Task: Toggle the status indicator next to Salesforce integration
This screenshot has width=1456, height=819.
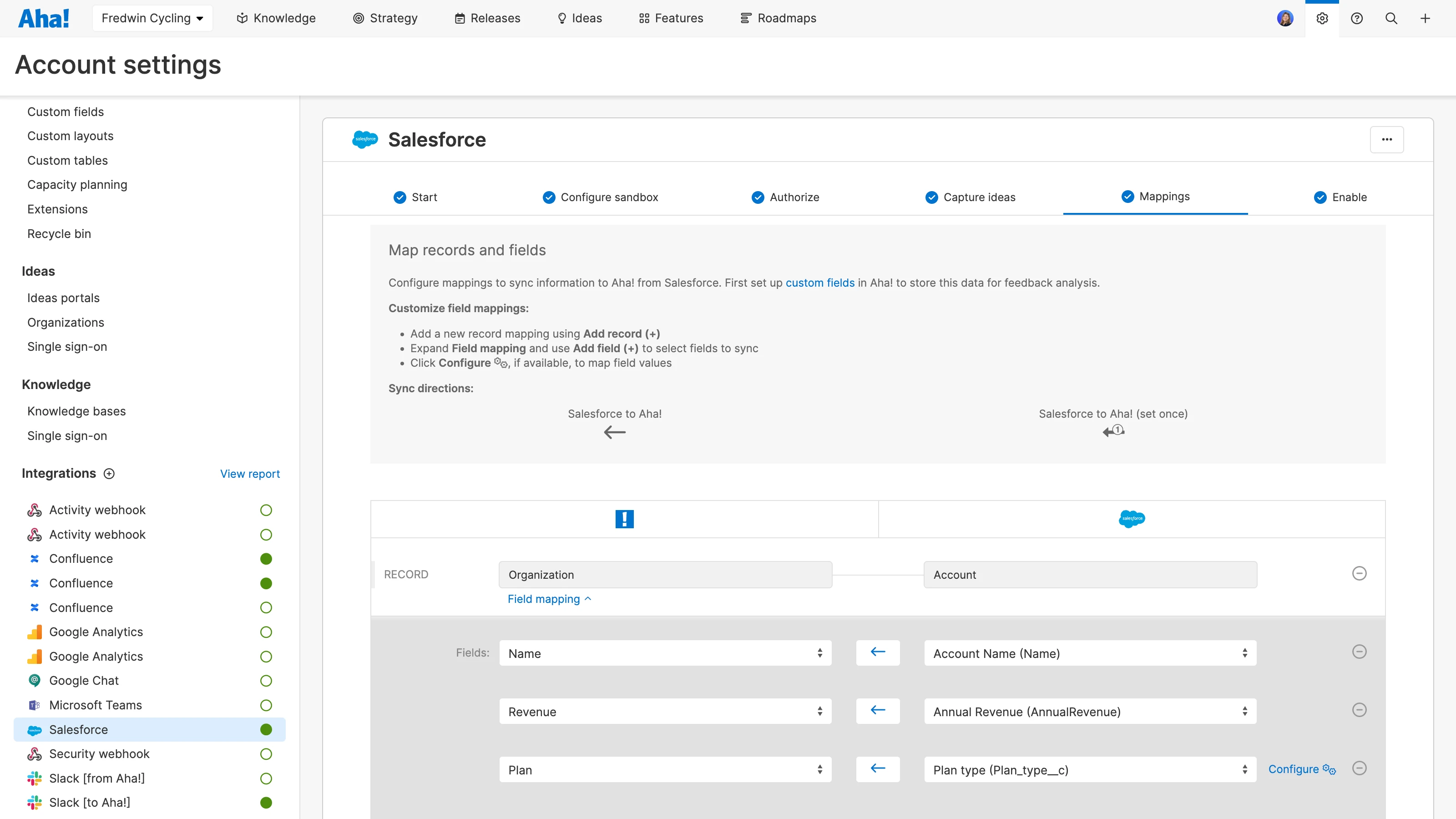Action: (x=266, y=730)
